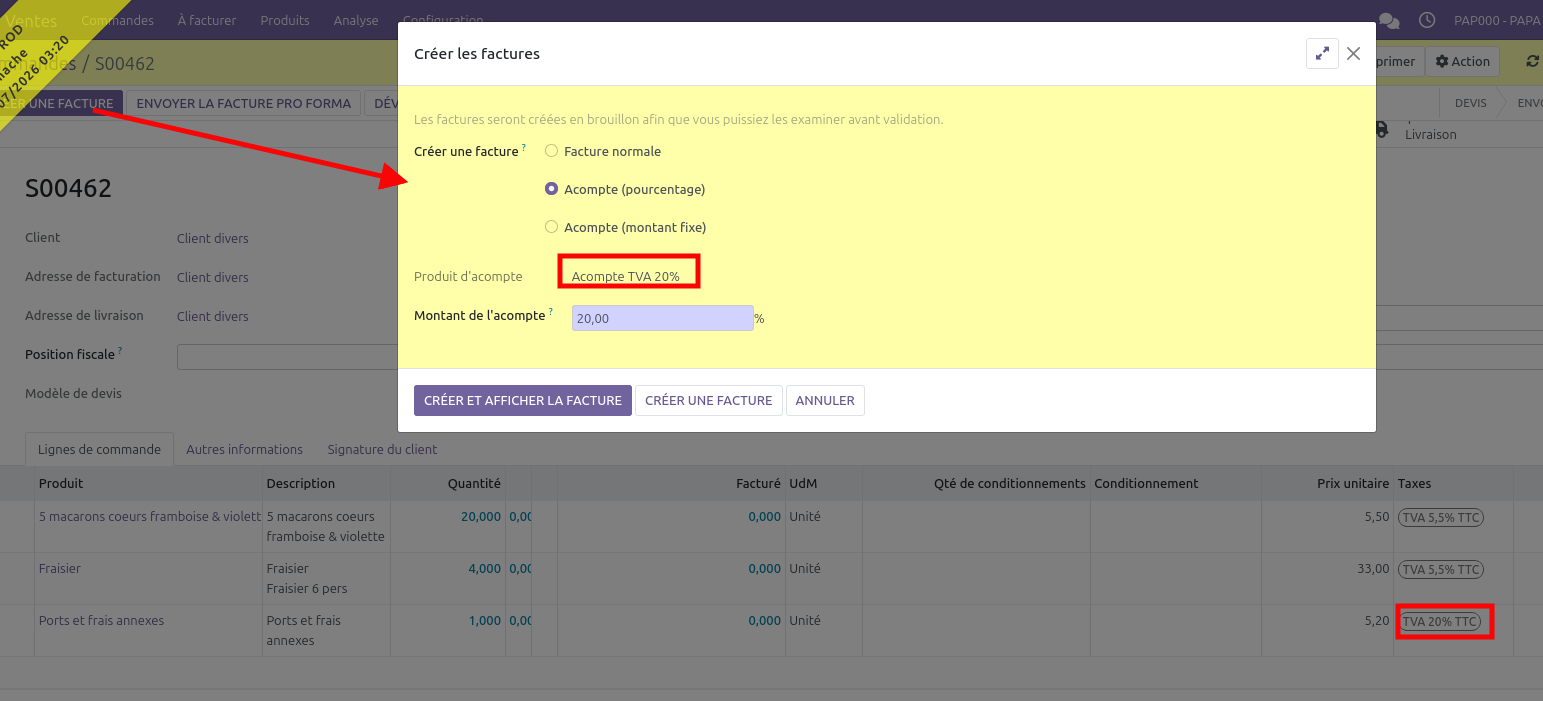
Task: Open the Commandes menu
Action: pyautogui.click(x=117, y=20)
